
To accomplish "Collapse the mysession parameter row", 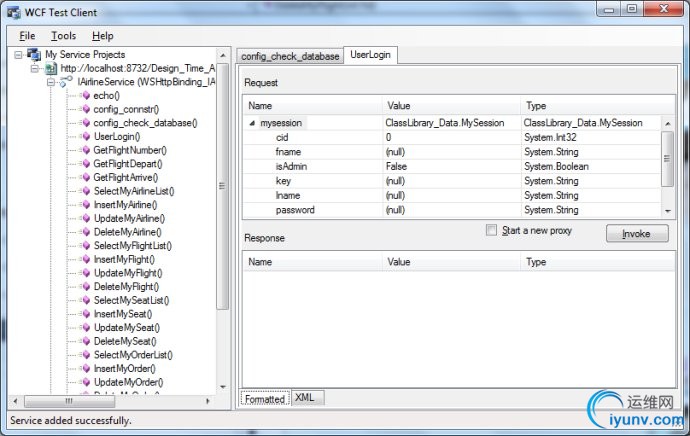I will 252,123.
